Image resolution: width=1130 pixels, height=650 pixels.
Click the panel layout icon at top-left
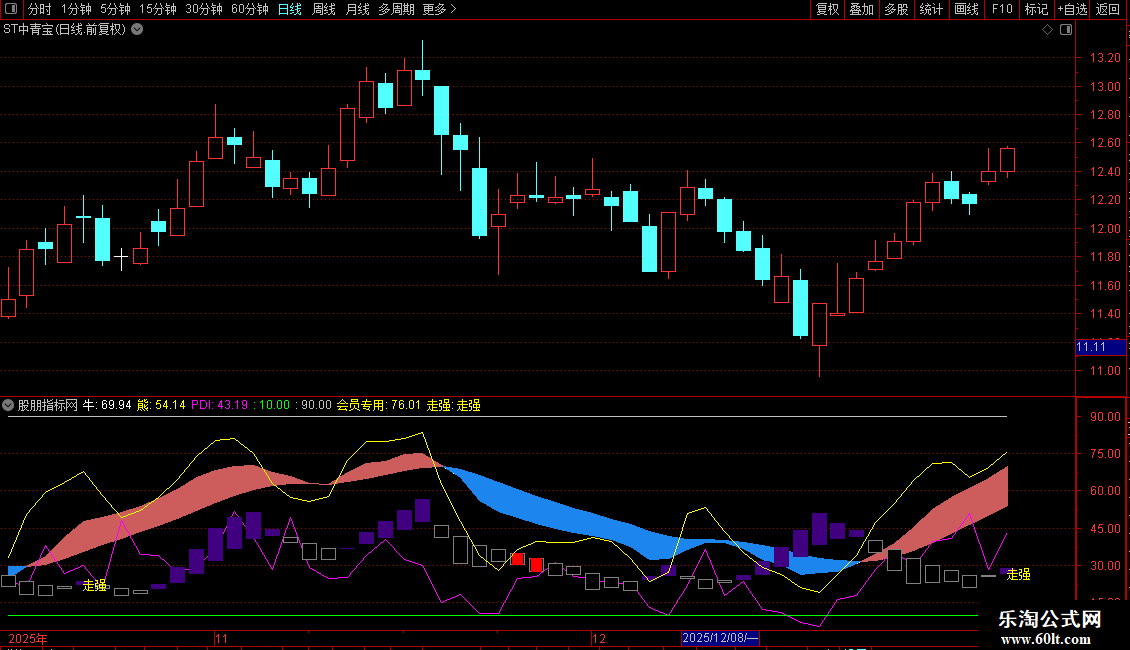coord(11,9)
